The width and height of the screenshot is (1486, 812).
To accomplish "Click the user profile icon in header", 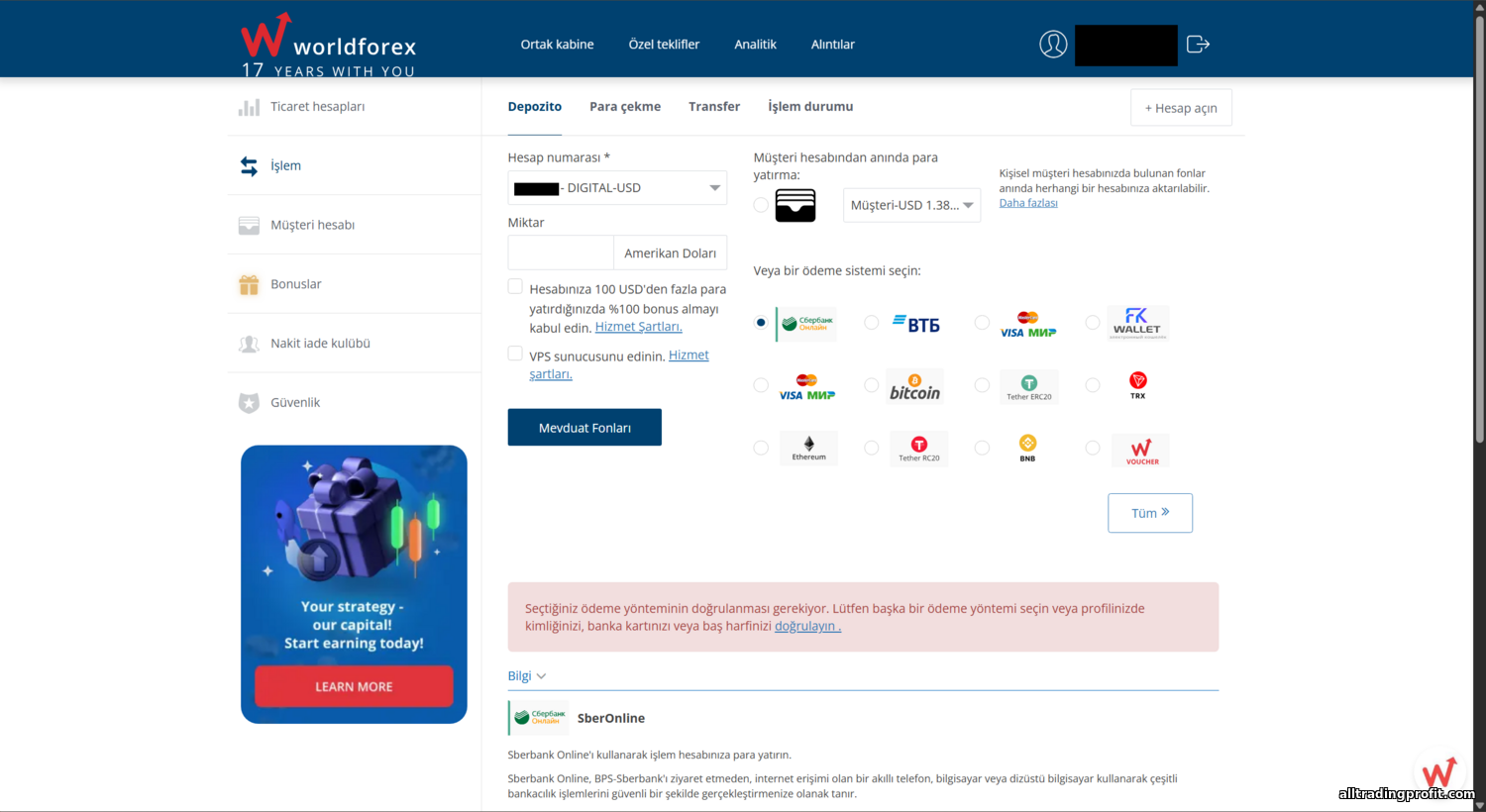I will 1052,45.
